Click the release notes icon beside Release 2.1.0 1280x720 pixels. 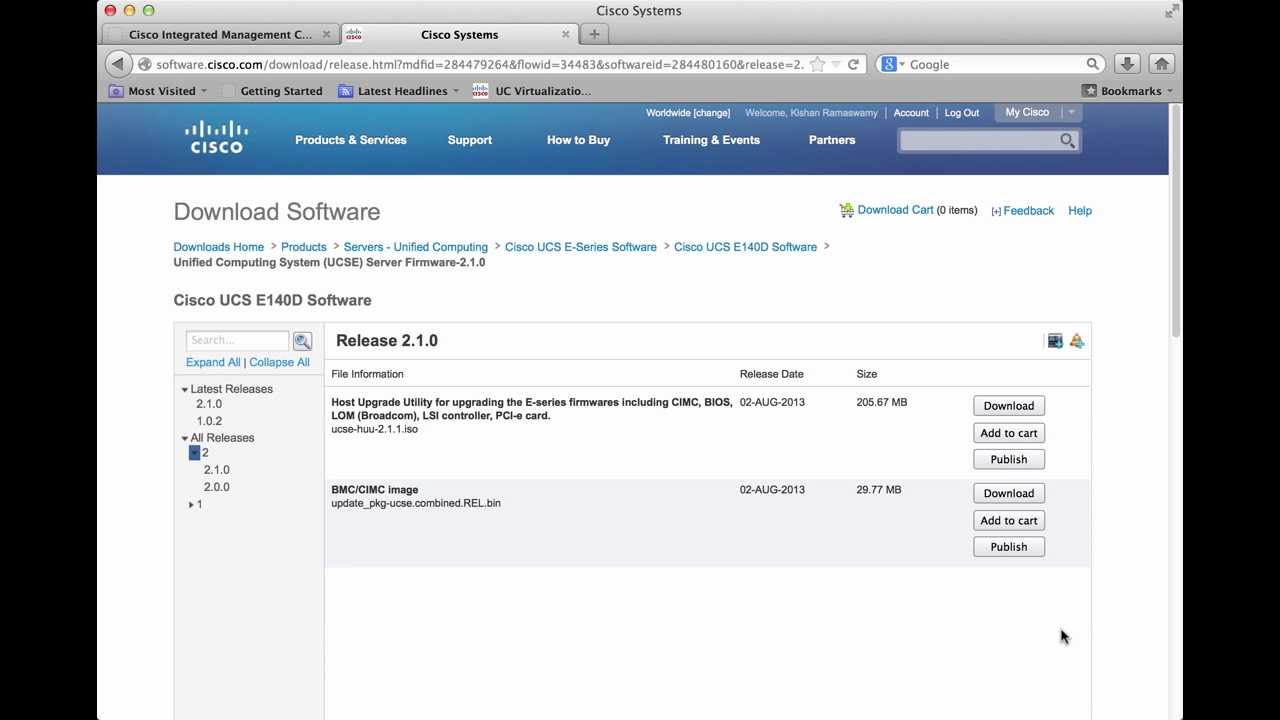pos(1055,341)
